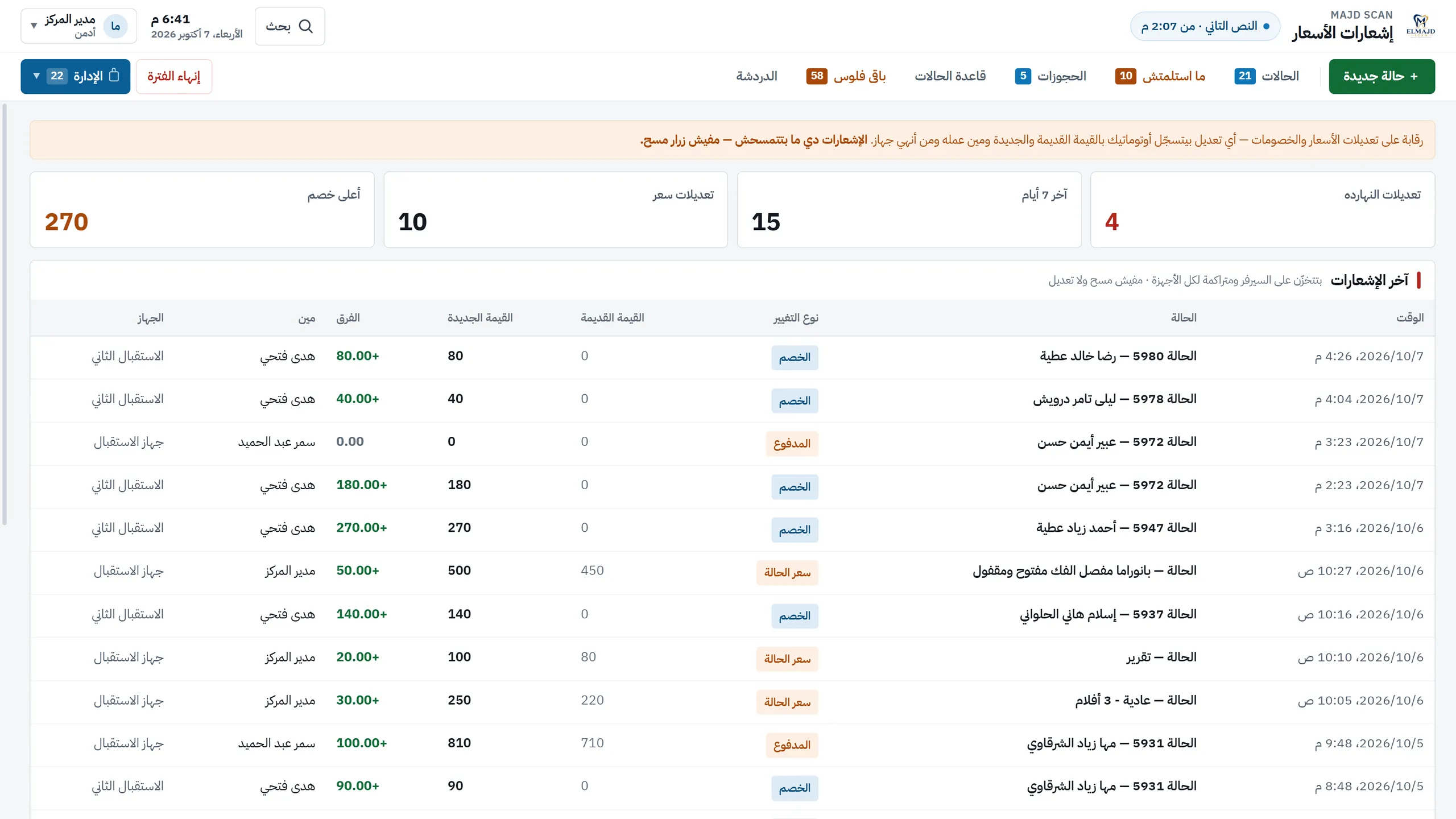Click the ELMAJD logo icon

[1420, 26]
